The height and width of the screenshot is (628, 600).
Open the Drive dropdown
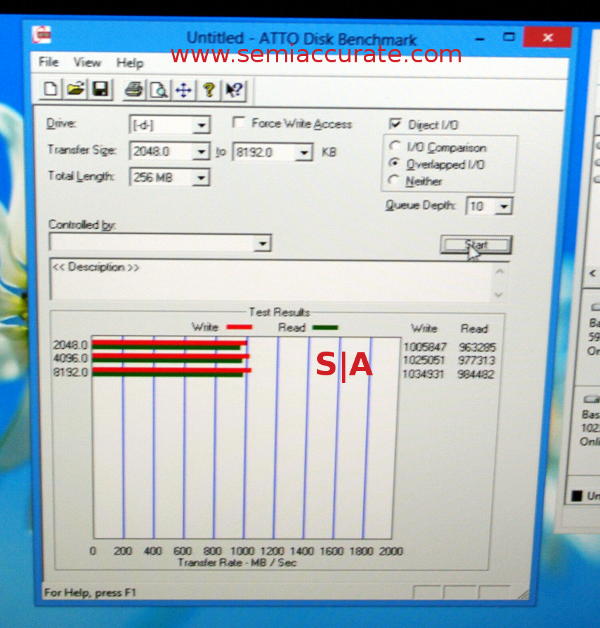[x=201, y=126]
